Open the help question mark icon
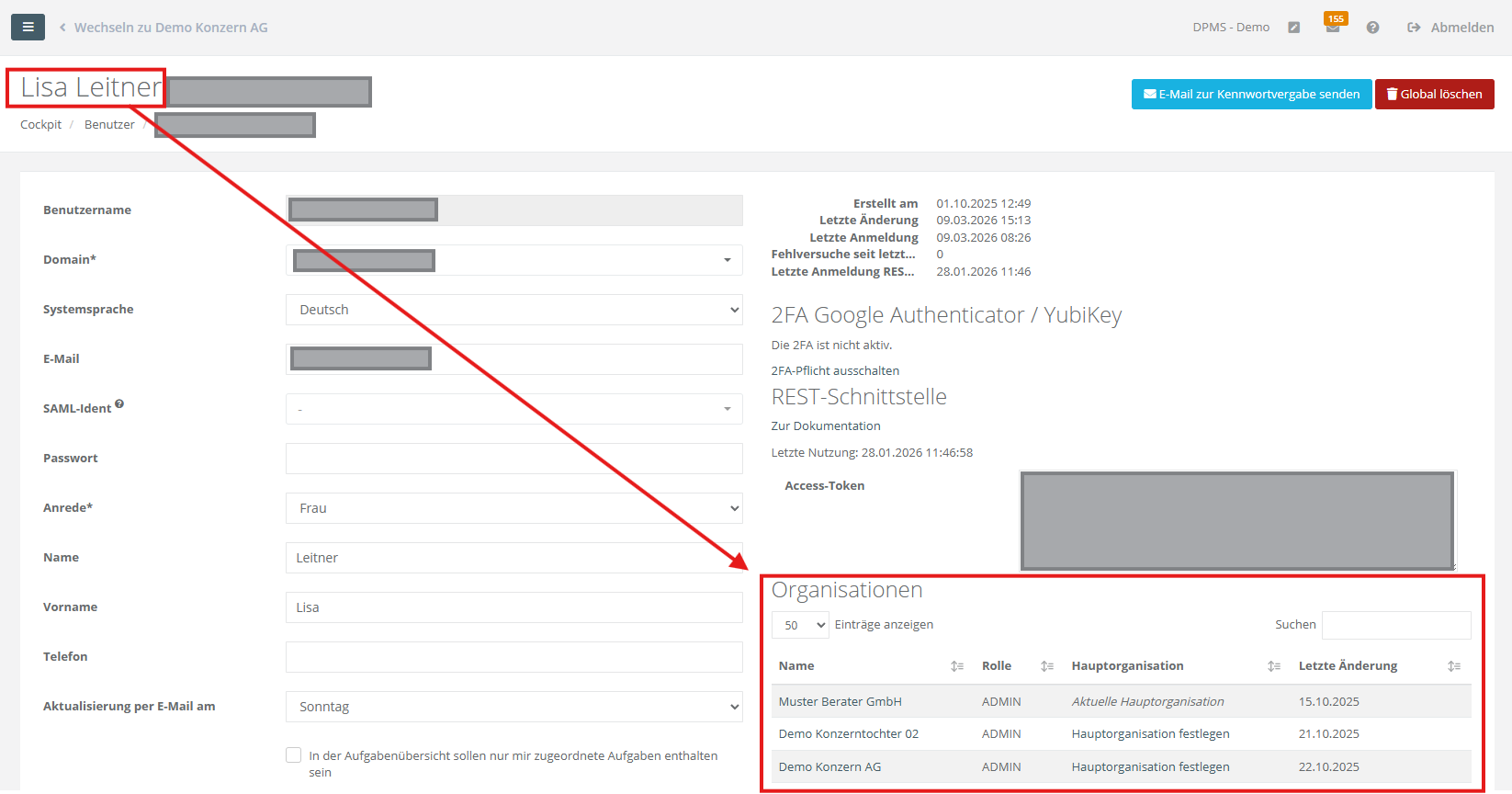The image size is (1512, 794). tap(1372, 28)
